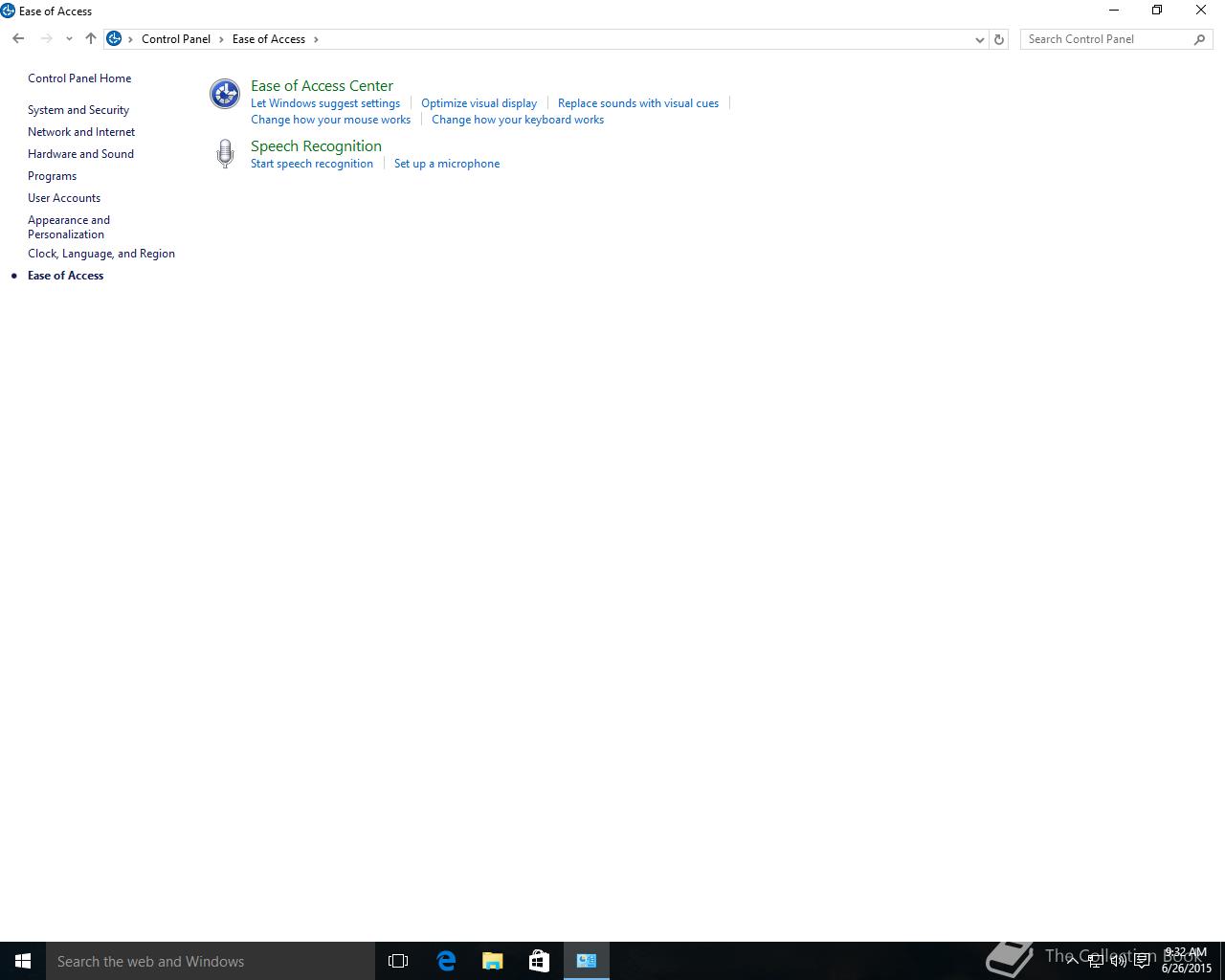This screenshot has height=980, width=1225.
Task: Open the Windows Start menu
Action: 23,961
